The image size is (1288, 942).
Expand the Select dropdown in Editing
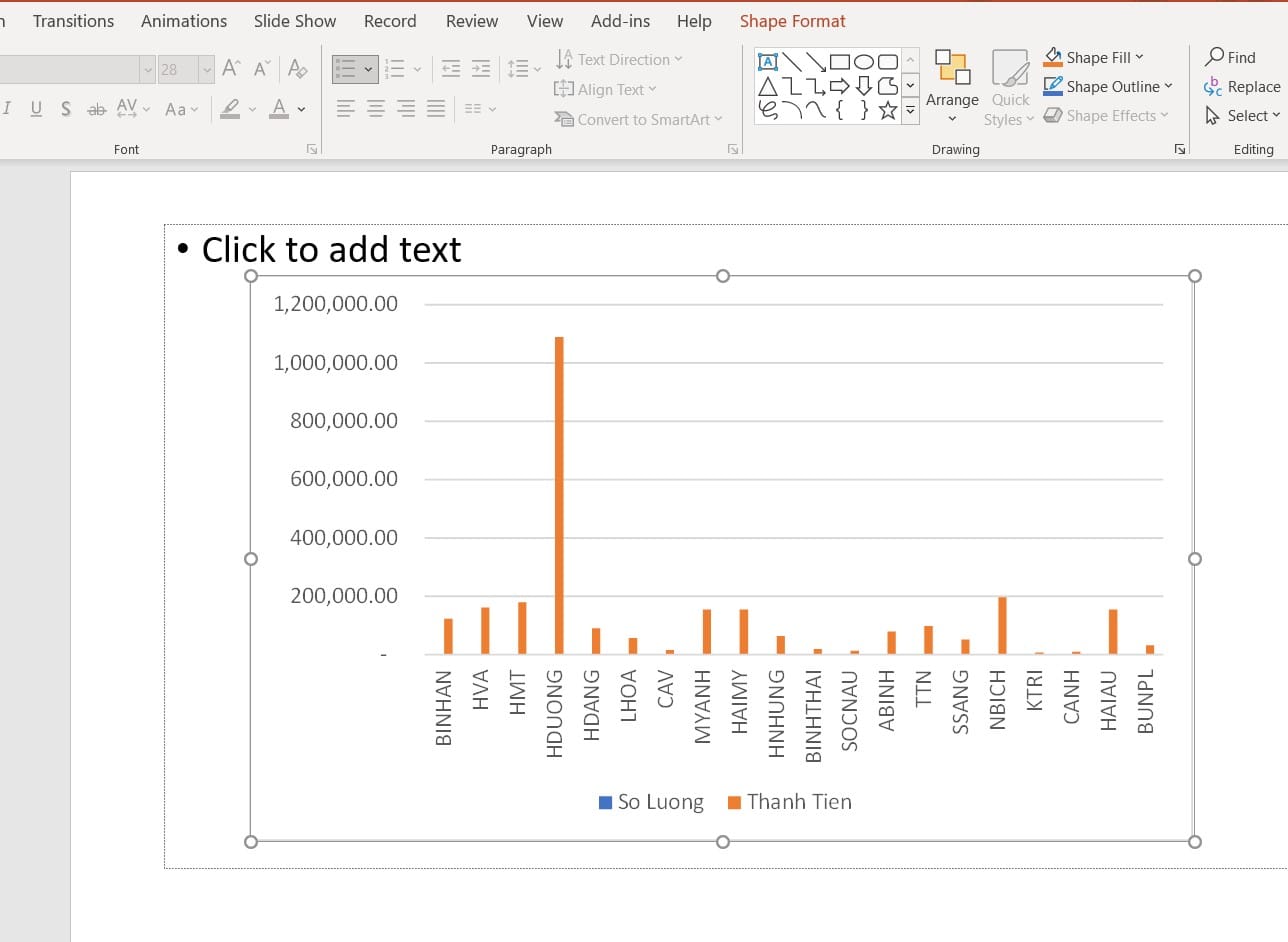1243,116
